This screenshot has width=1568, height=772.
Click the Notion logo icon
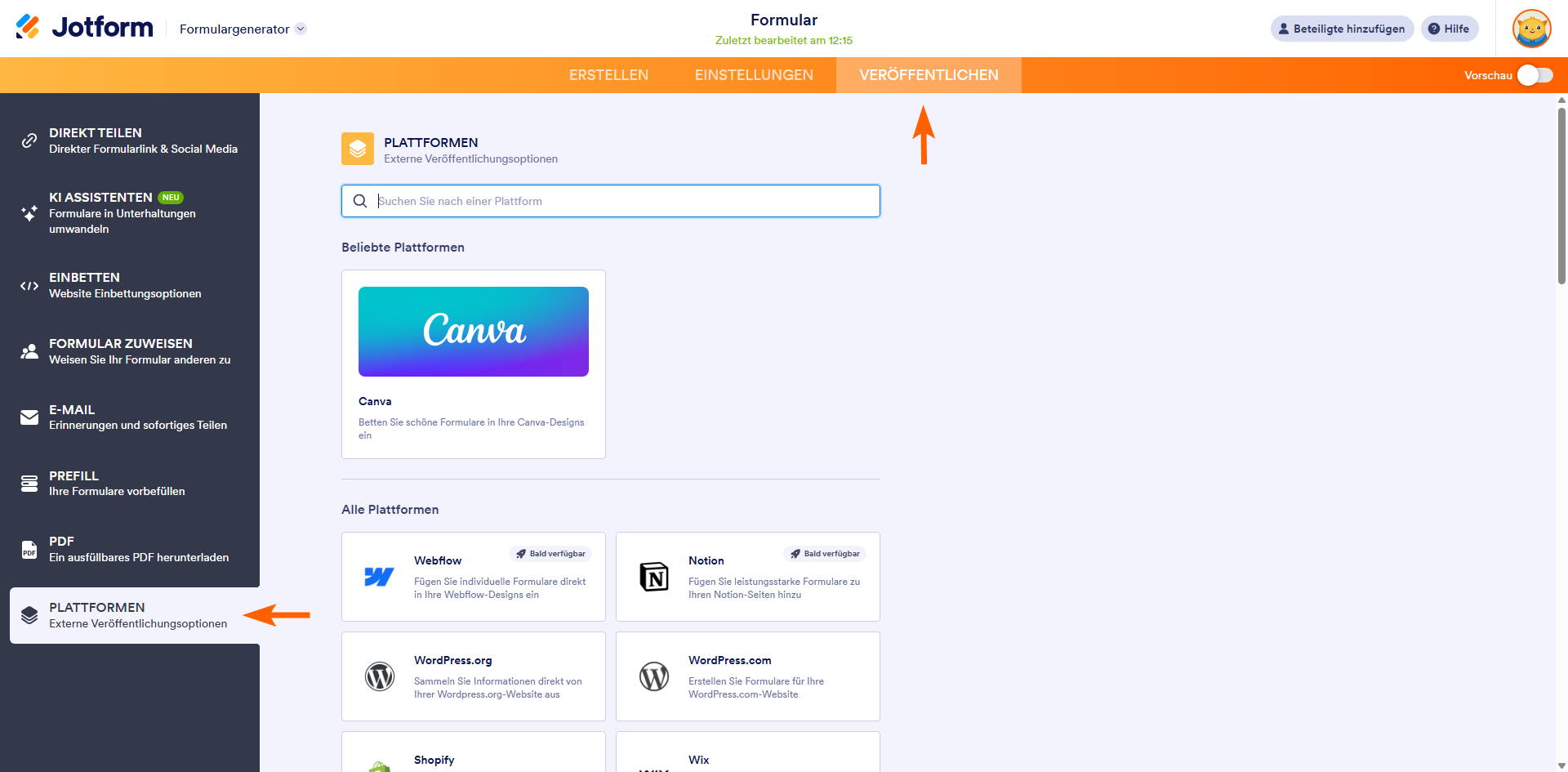click(654, 577)
